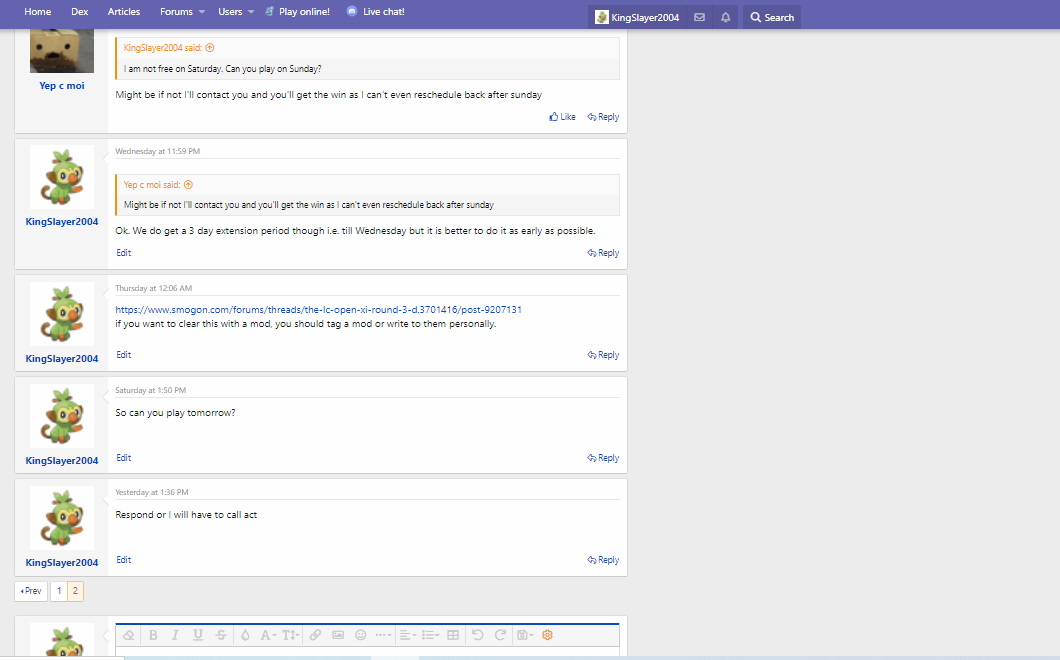Reply to the Wednesday 11:59 PM post
This screenshot has height=660, width=1060.
tap(603, 253)
